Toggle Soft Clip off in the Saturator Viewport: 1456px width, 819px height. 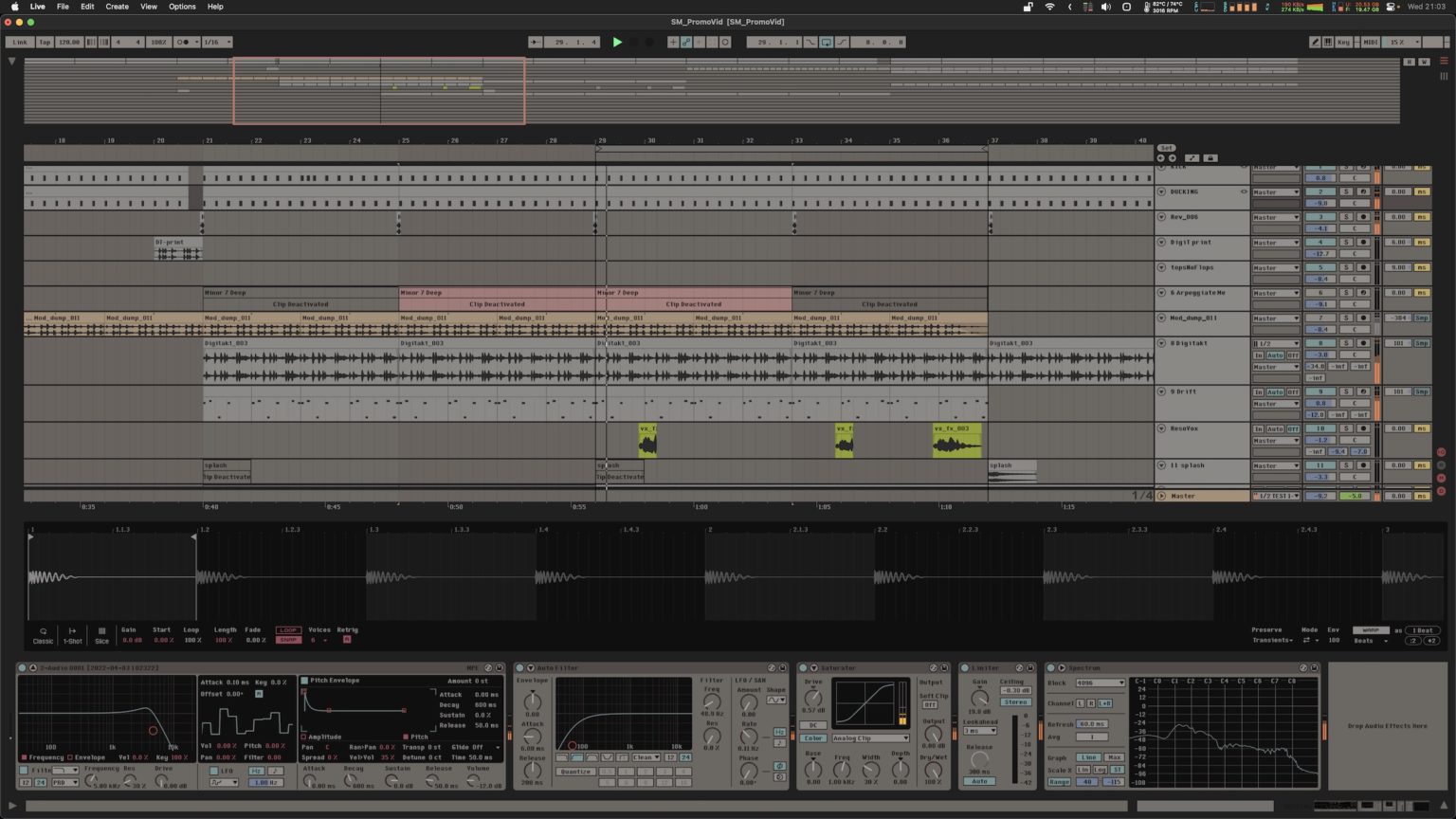(x=930, y=704)
